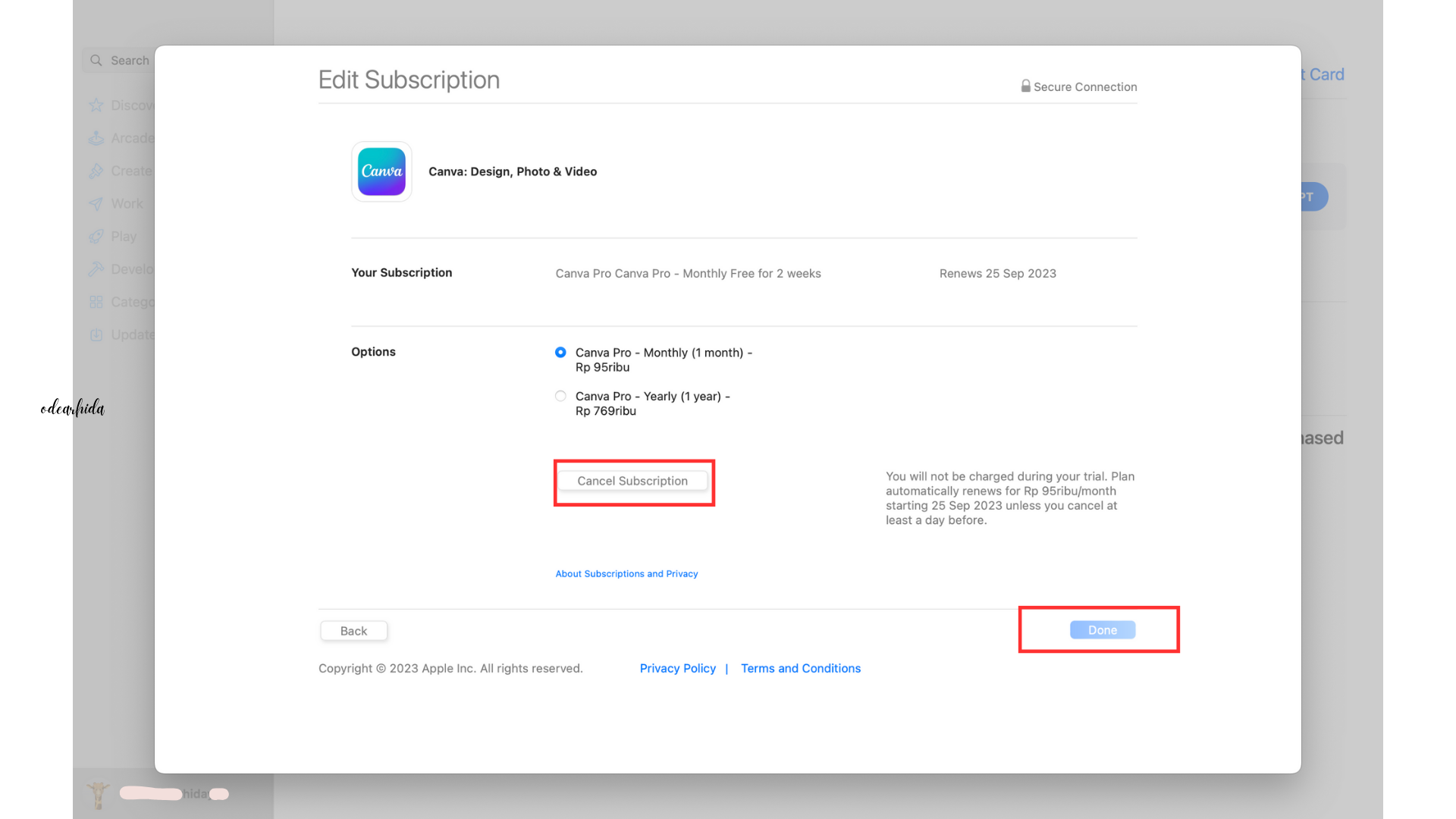Click the Updates download icon in sidebar
The width and height of the screenshot is (1456, 819).
click(96, 334)
